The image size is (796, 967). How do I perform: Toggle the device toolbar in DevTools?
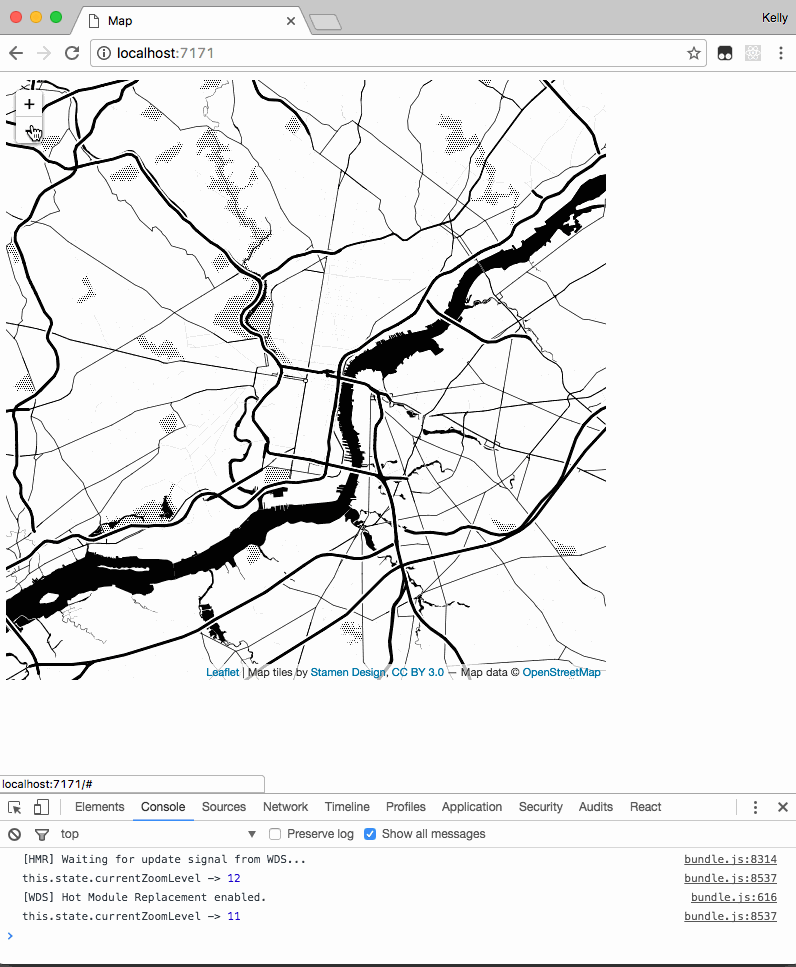(41, 807)
